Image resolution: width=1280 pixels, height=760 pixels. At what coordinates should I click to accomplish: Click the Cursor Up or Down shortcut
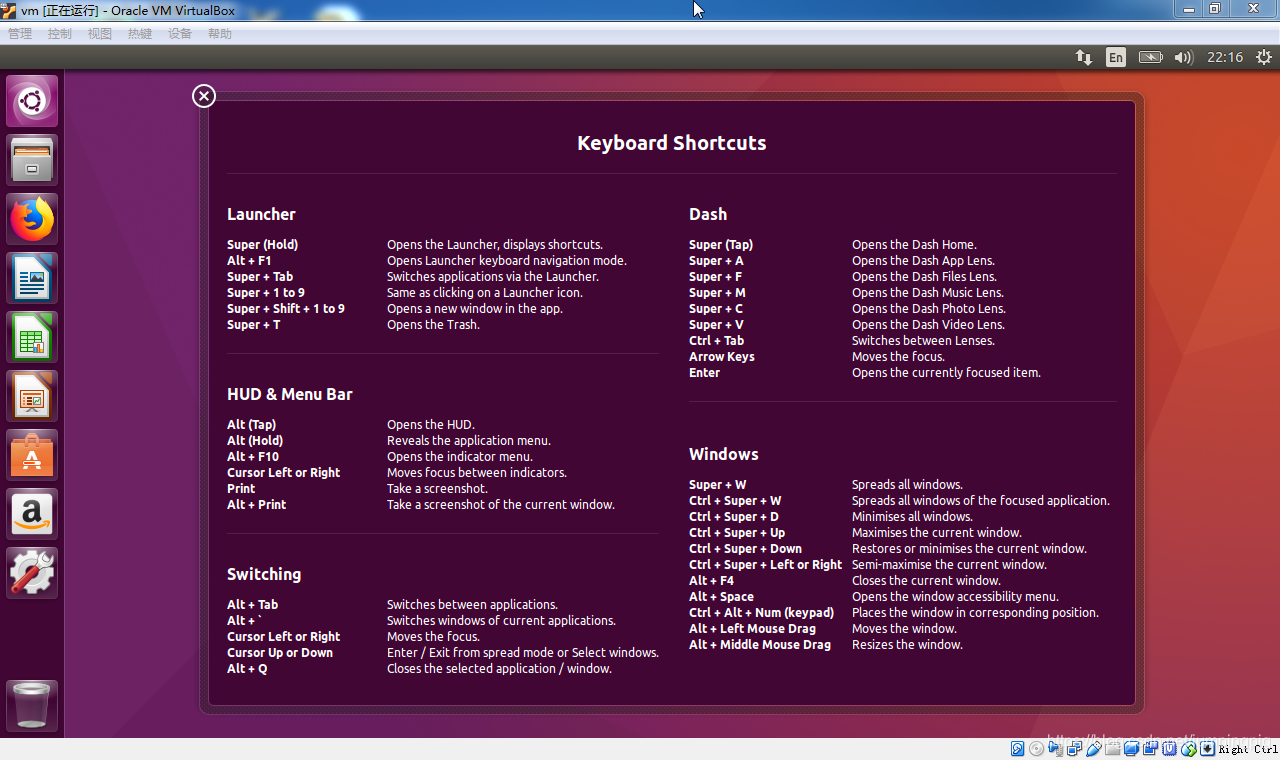pos(280,653)
